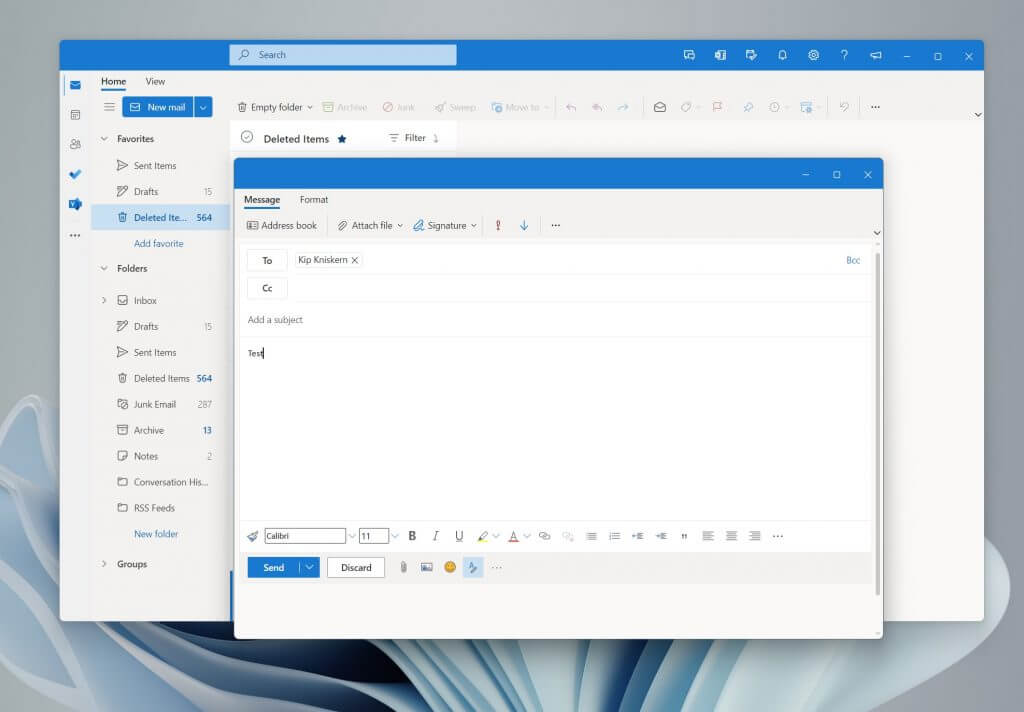Switch to Format tab in compose
Screen dimensions: 1024x712
314,200
